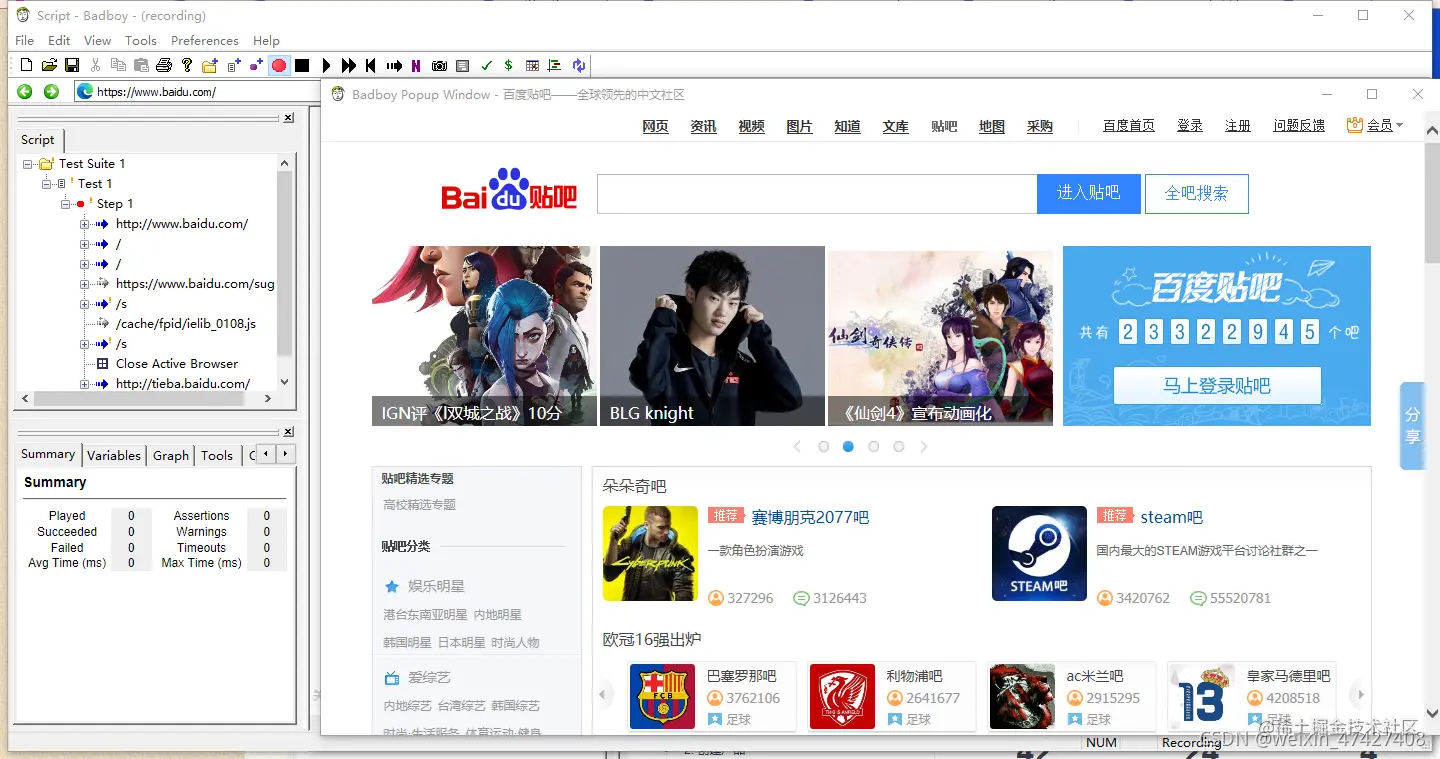Start recording with the red Record icon

click(x=279, y=65)
